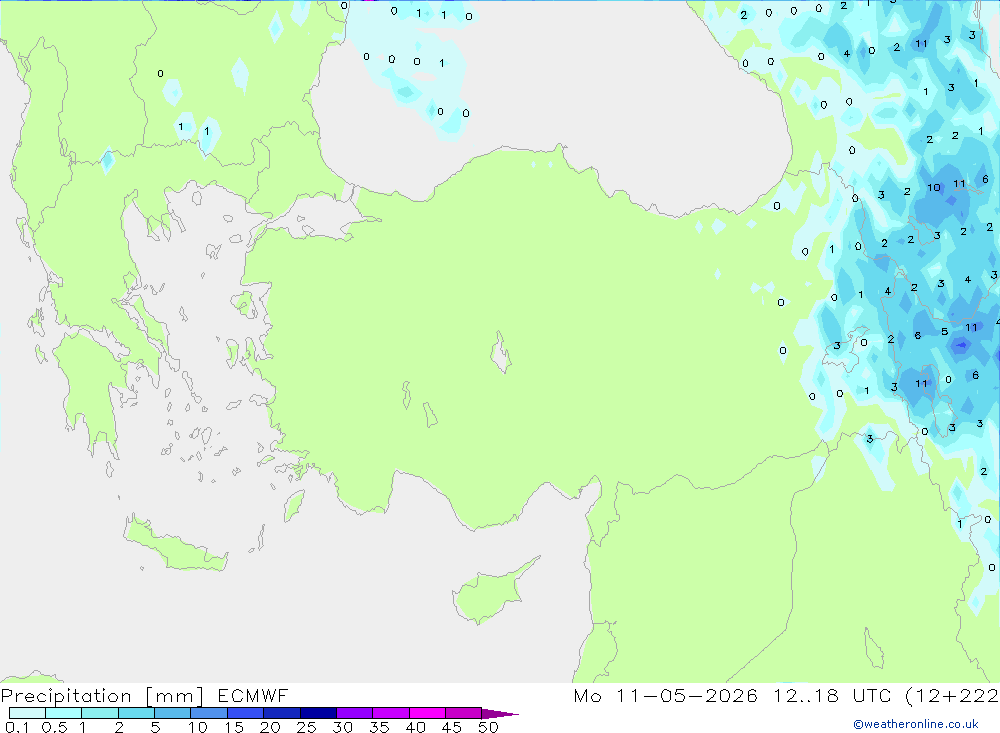
Task: Click the island of Crete on the map
Action: click(x=175, y=544)
